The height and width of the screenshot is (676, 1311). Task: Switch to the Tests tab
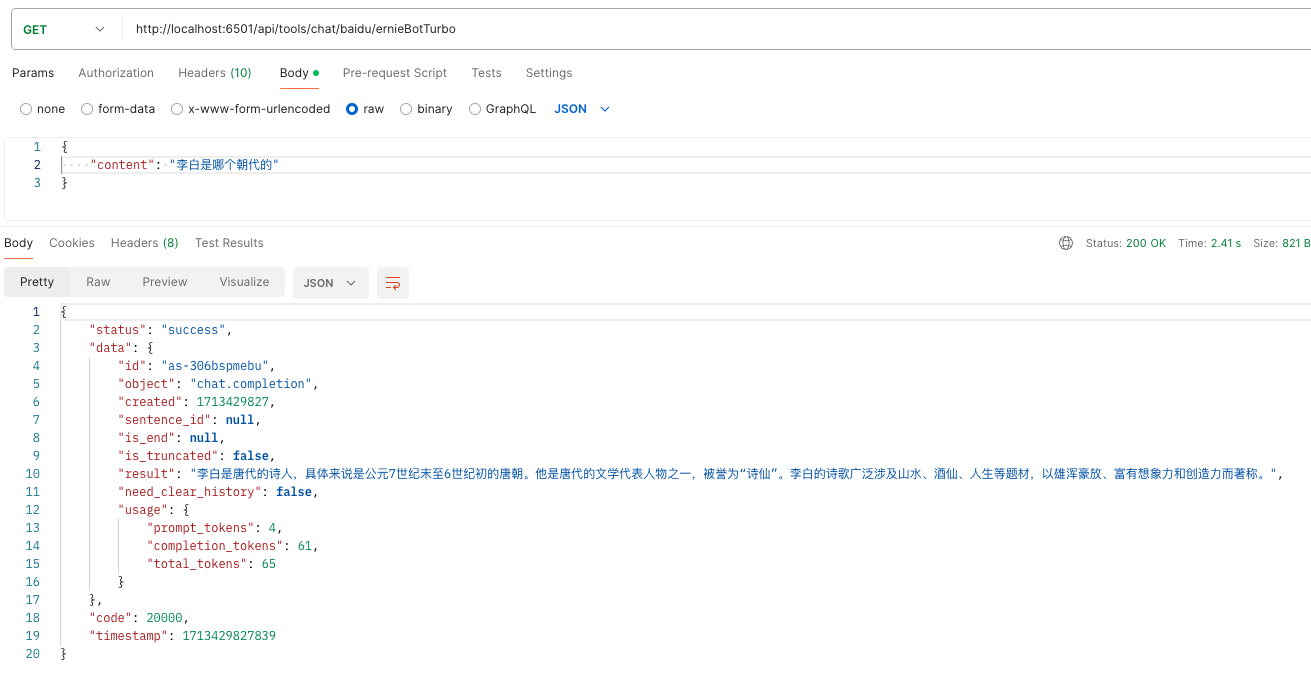click(486, 73)
